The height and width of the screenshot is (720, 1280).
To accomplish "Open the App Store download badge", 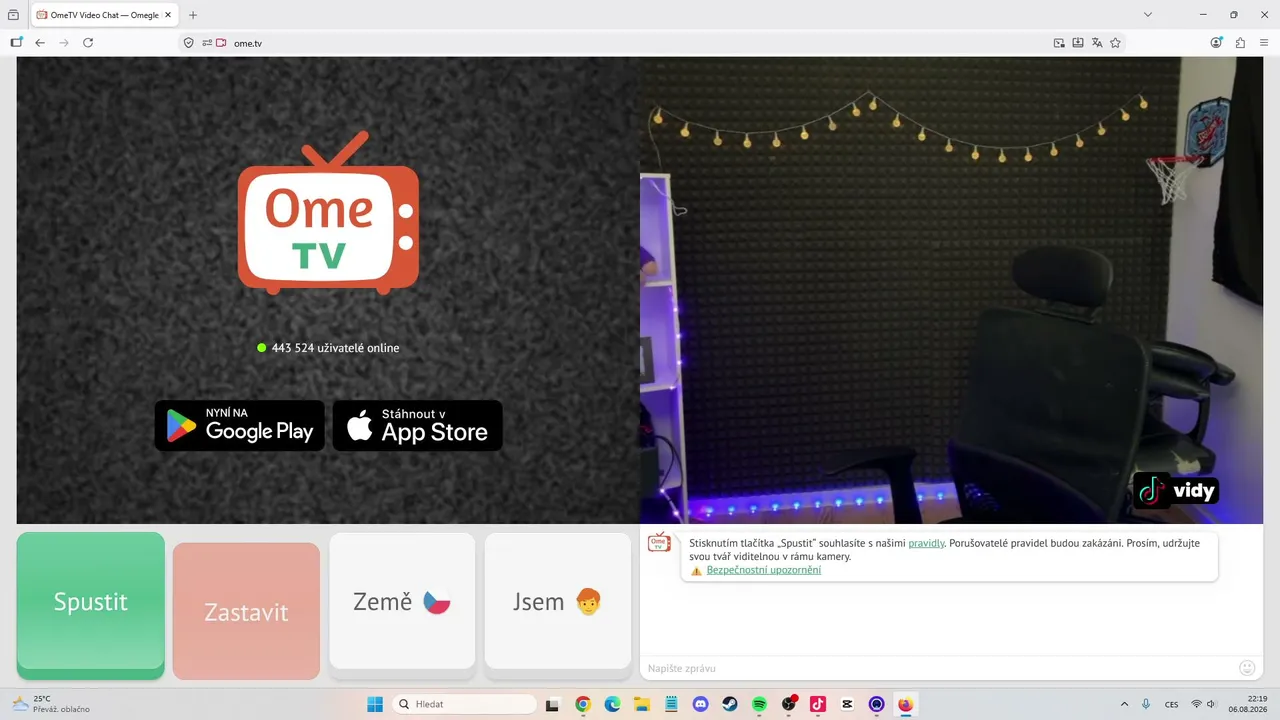I will pyautogui.click(x=418, y=426).
